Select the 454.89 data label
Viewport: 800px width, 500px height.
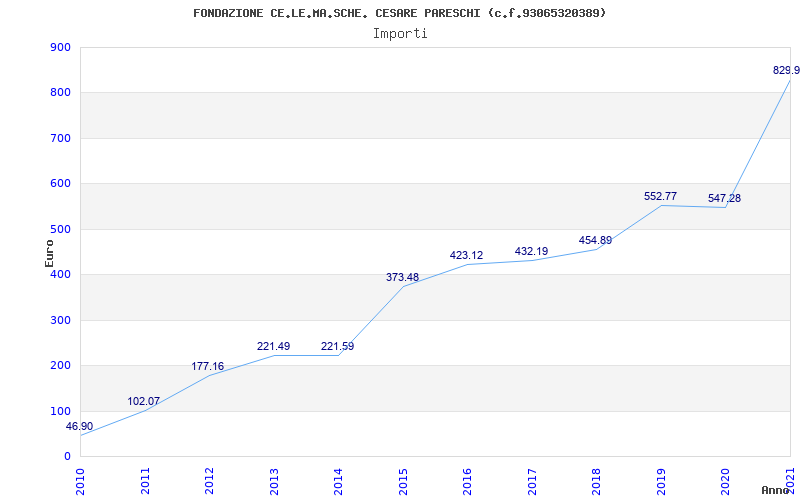595,241
